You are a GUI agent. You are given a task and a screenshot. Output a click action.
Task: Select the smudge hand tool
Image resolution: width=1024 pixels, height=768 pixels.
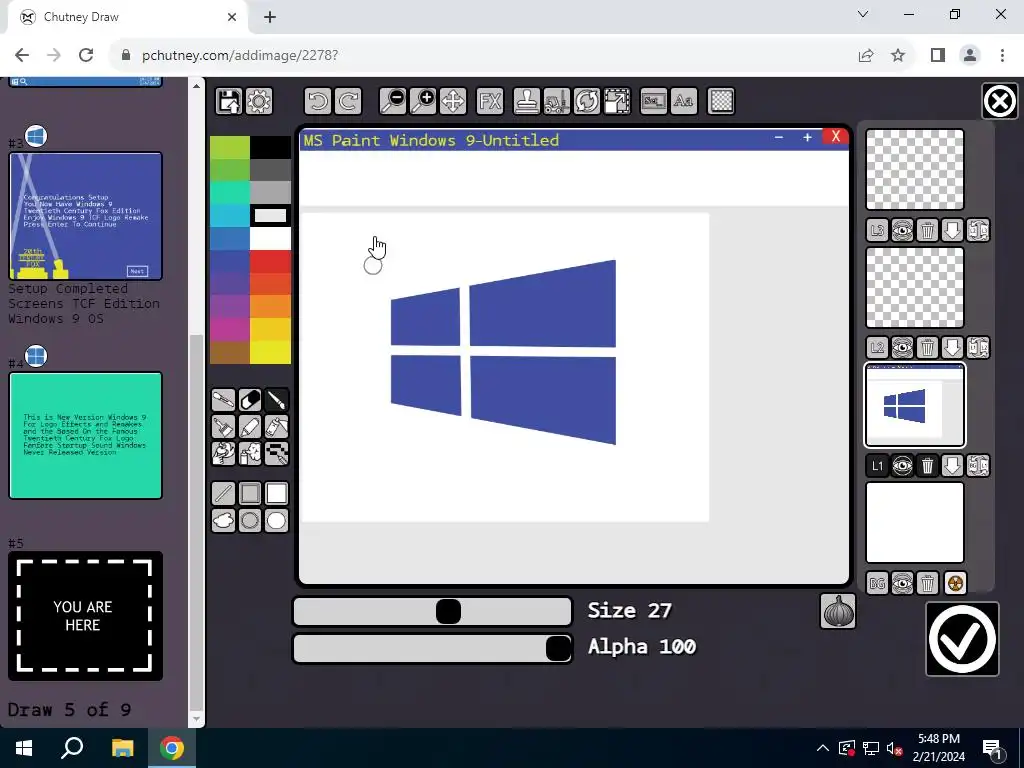click(223, 453)
